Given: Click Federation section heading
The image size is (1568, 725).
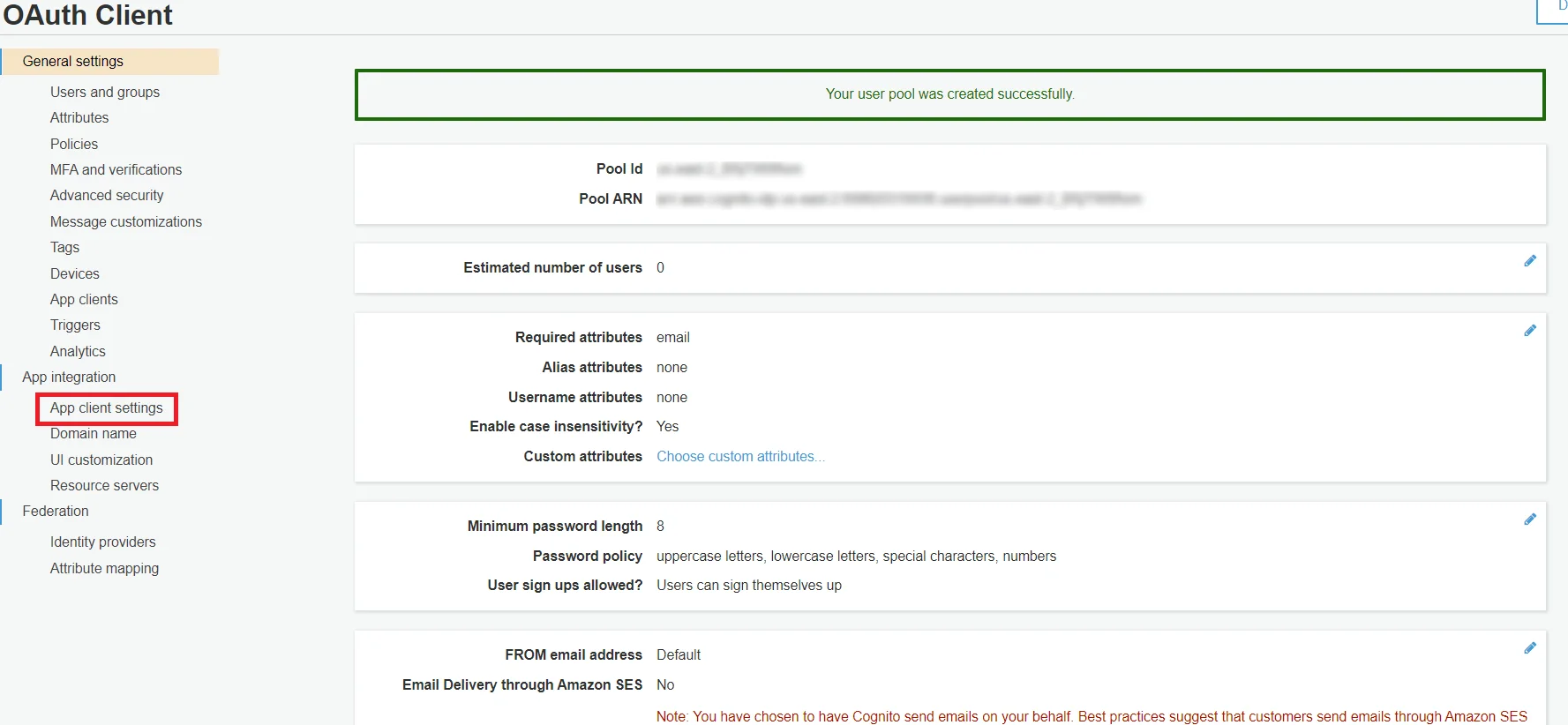Looking at the screenshot, I should click(56, 511).
